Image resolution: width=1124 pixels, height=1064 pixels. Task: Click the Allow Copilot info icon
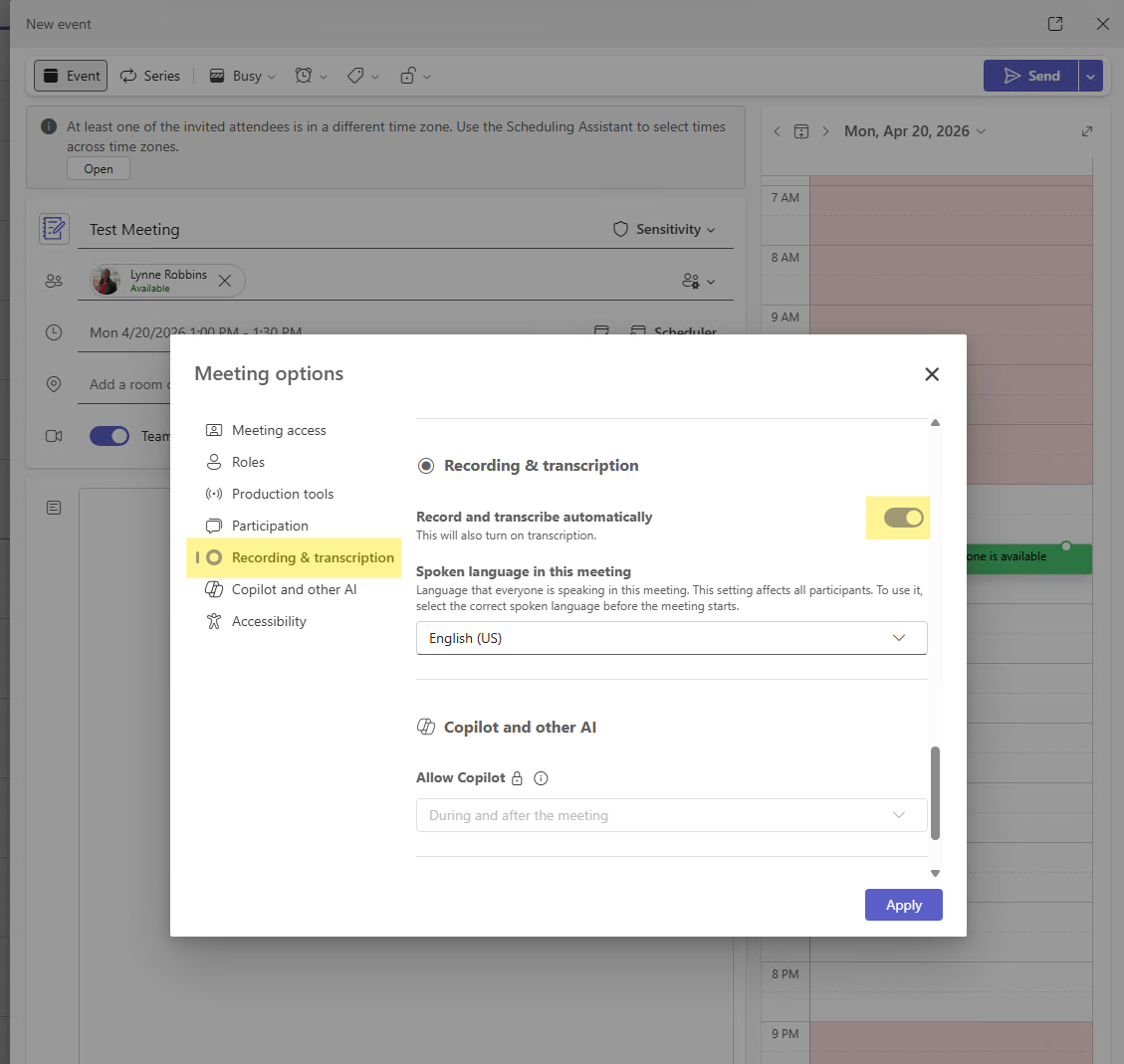pyautogui.click(x=542, y=778)
